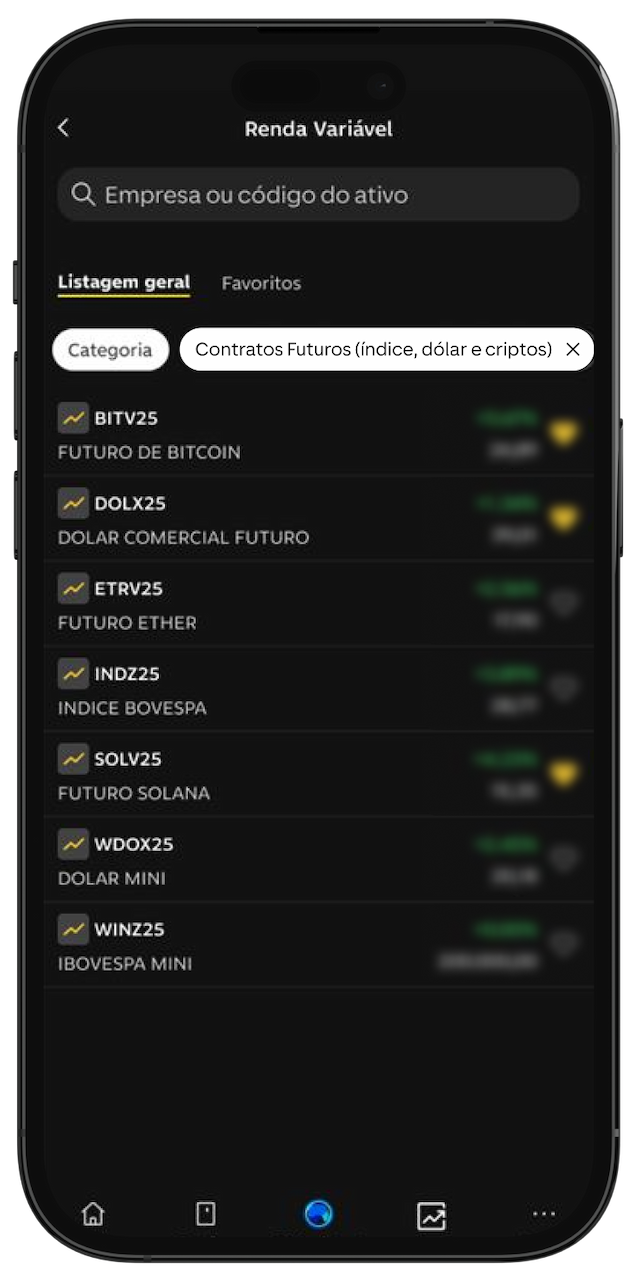640x1280 pixels.
Task: Select the globe icon in bottom navigation
Action: click(318, 1214)
